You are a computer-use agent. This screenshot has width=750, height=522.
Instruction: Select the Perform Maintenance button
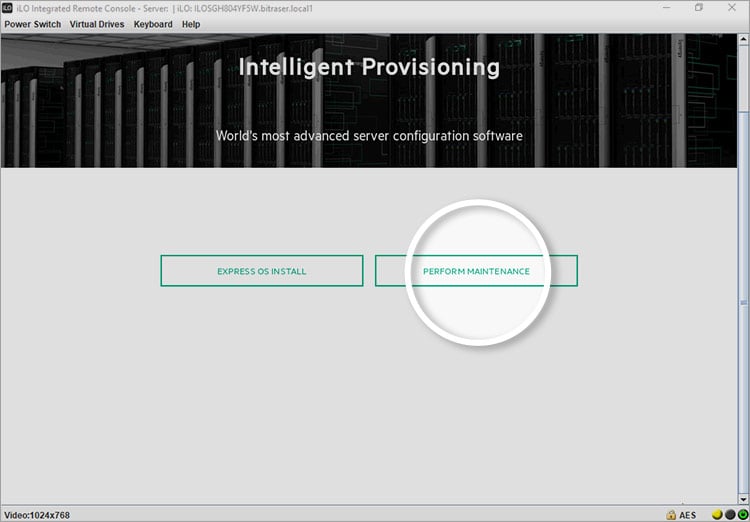[x=476, y=271]
